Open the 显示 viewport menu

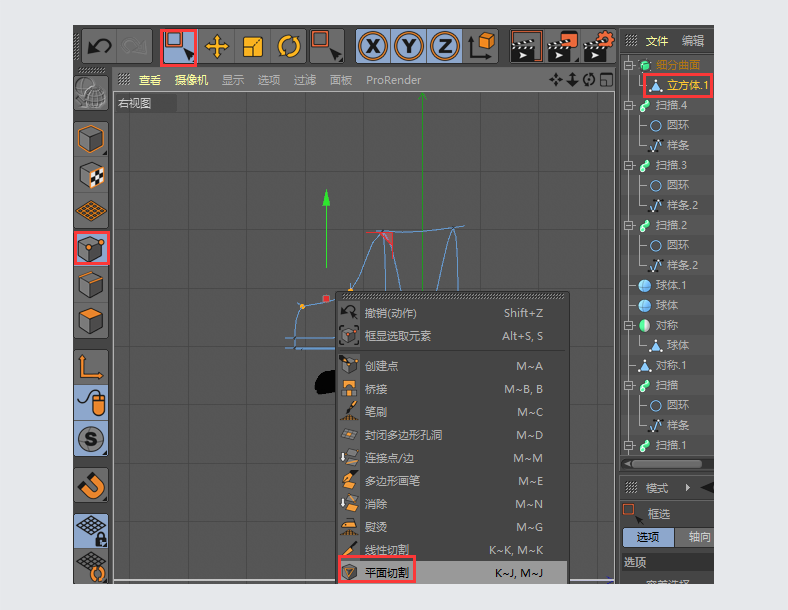click(233, 80)
